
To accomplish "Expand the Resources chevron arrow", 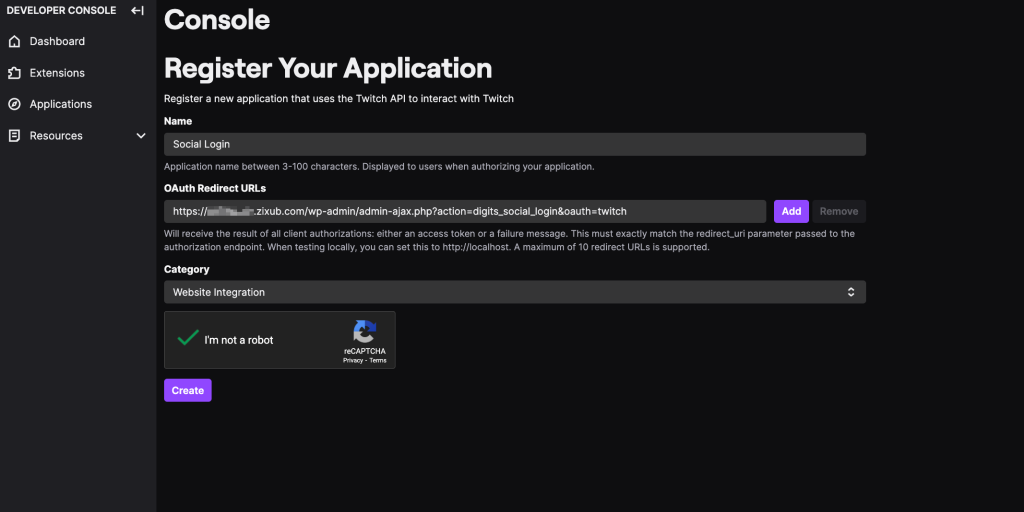I will (x=141, y=136).
